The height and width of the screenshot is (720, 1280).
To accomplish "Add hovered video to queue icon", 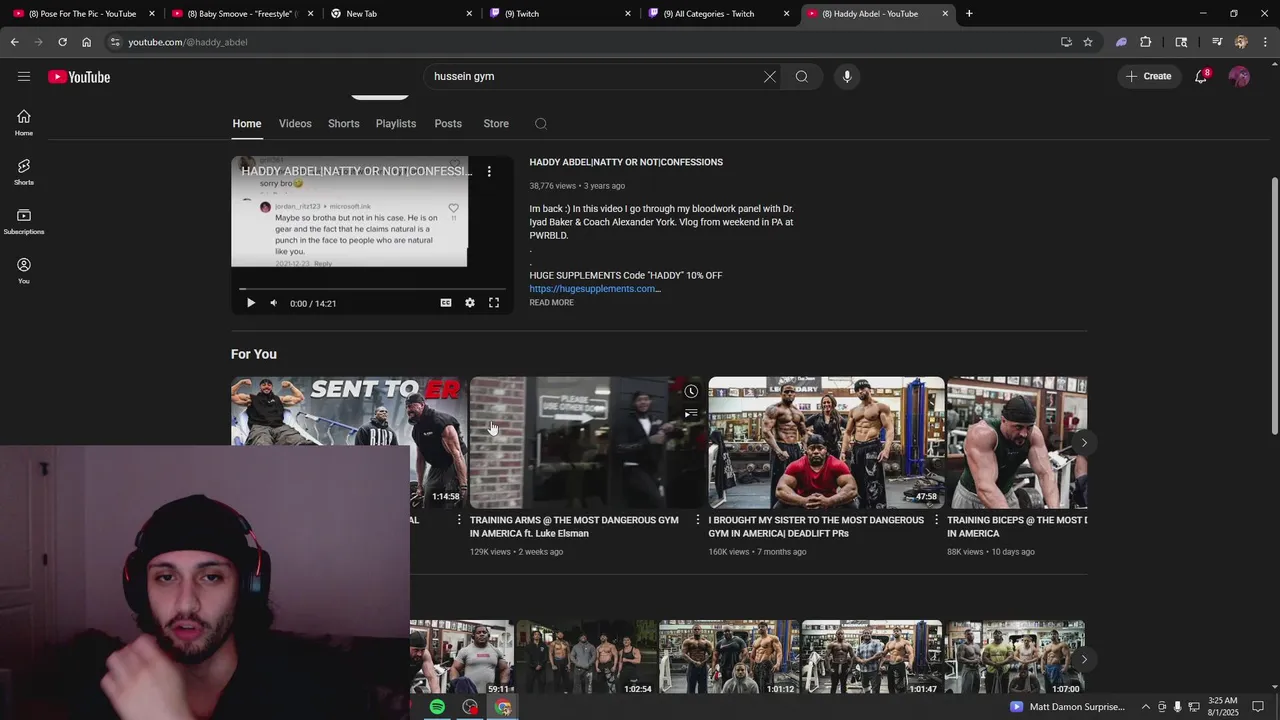I will click(691, 413).
